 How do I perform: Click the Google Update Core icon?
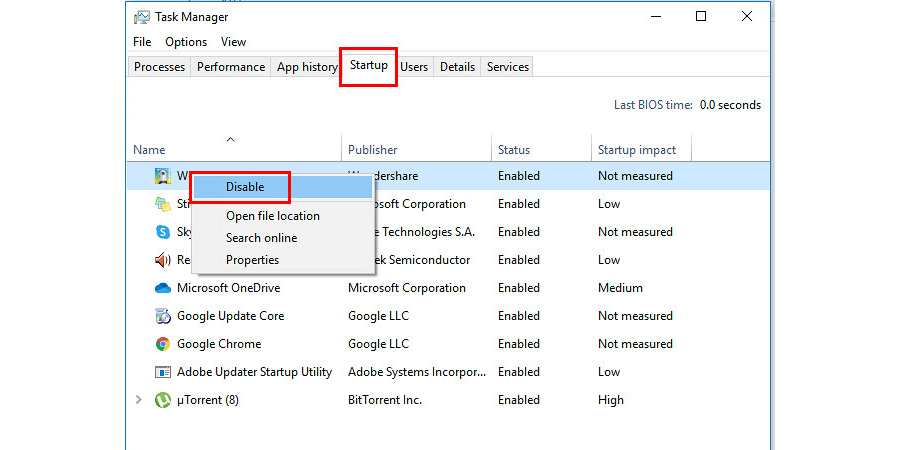coord(163,316)
